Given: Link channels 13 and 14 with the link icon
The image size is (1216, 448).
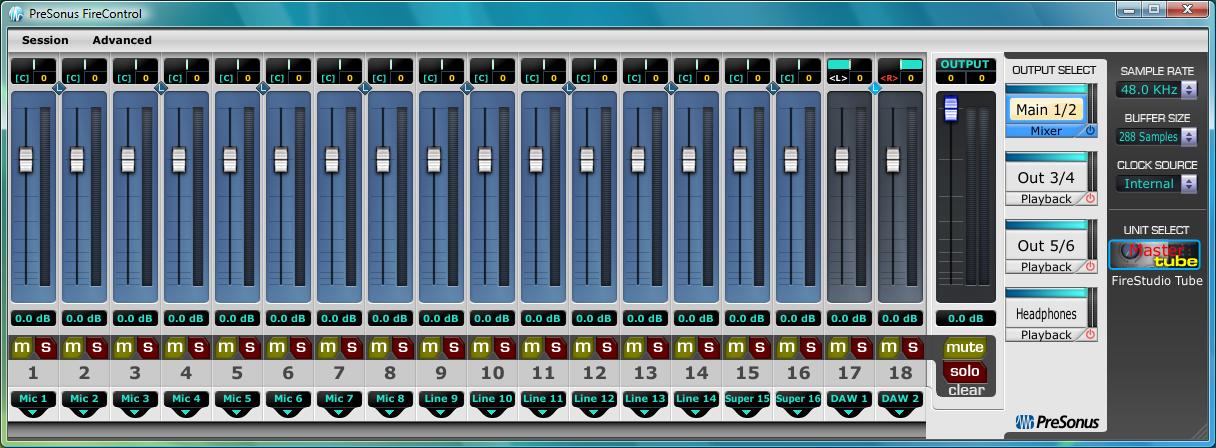Looking at the screenshot, I should (x=671, y=88).
